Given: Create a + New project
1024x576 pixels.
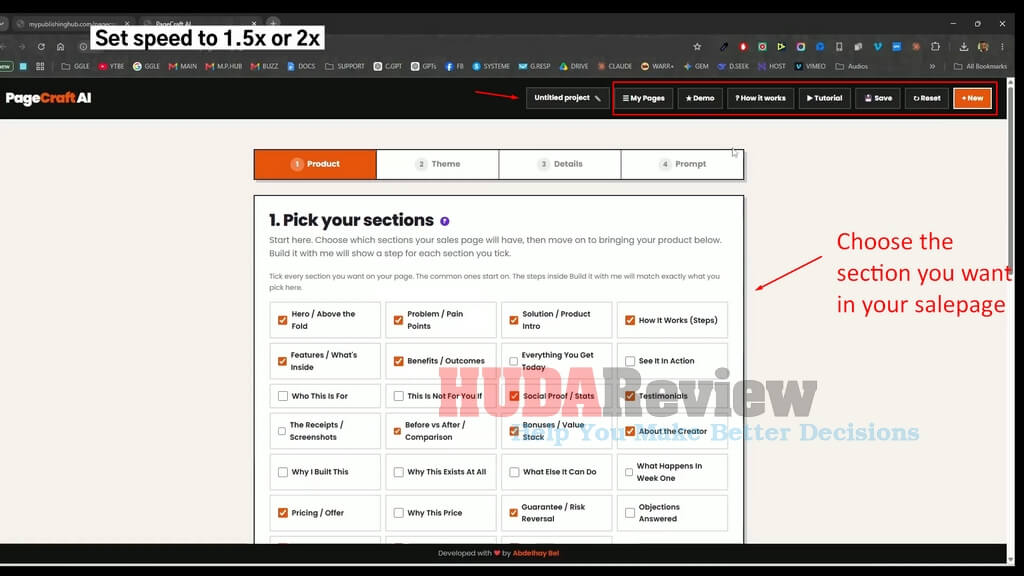Looking at the screenshot, I should pyautogui.click(x=972, y=99).
